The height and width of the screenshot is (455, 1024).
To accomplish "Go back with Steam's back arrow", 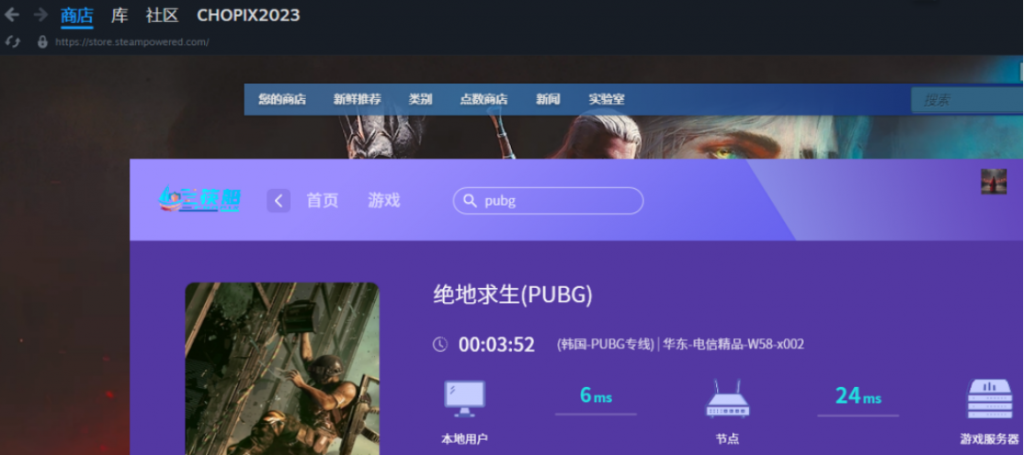I will [x=11, y=14].
